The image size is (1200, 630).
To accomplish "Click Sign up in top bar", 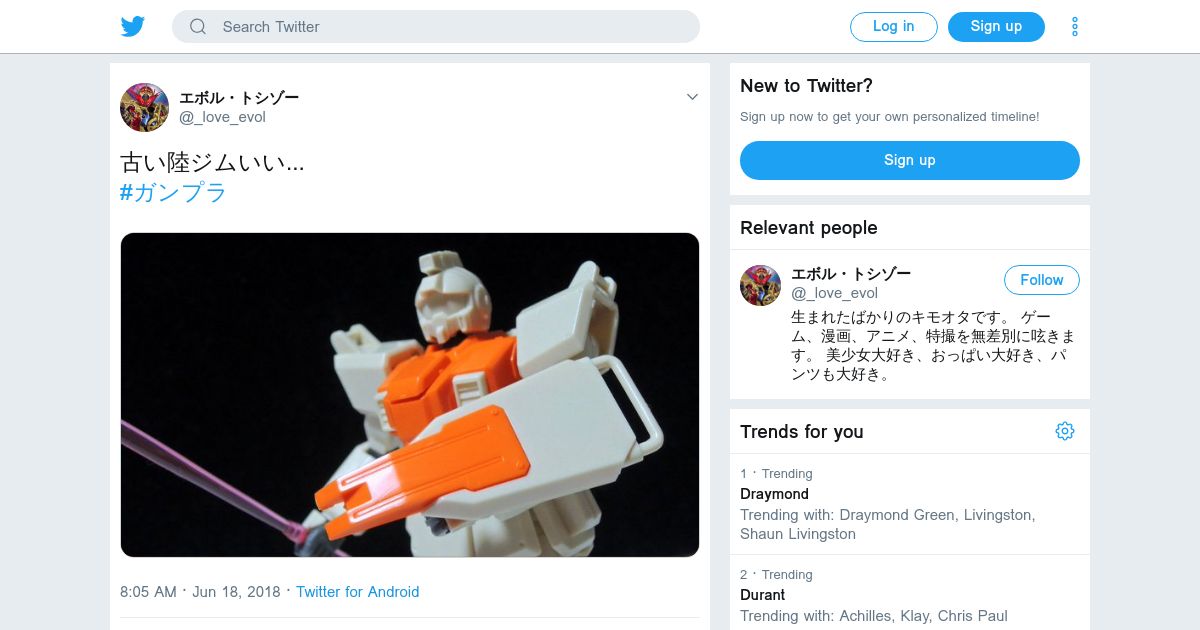I will 996,27.
